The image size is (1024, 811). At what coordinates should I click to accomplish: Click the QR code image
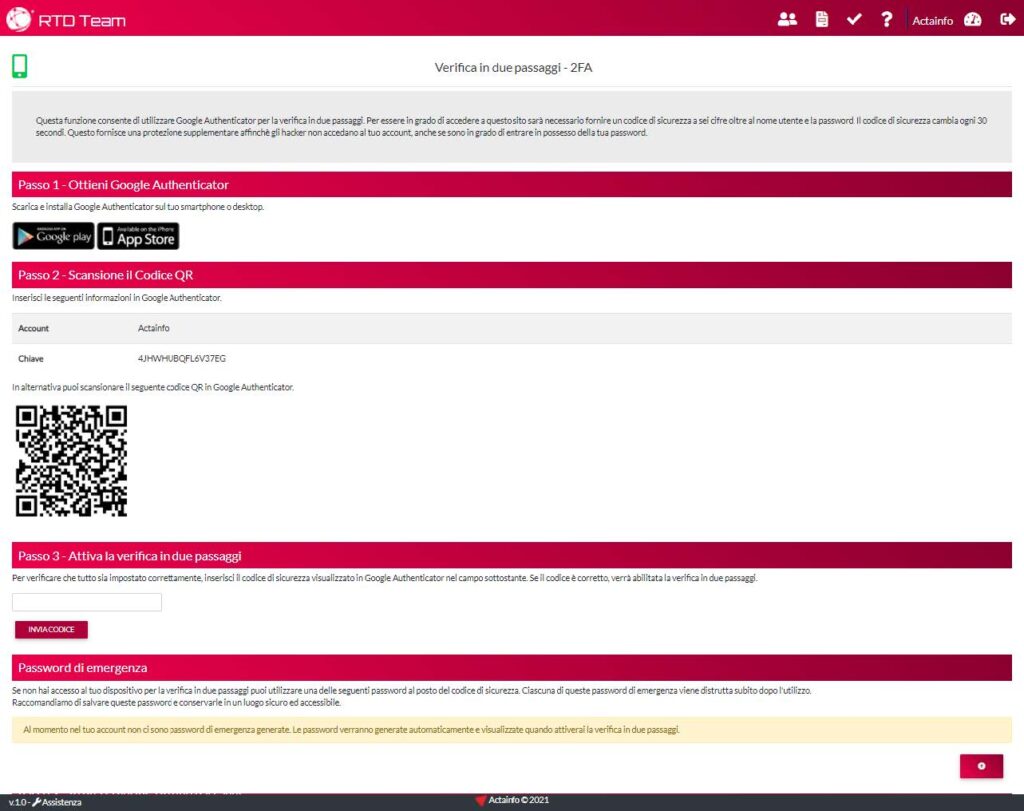point(71,460)
